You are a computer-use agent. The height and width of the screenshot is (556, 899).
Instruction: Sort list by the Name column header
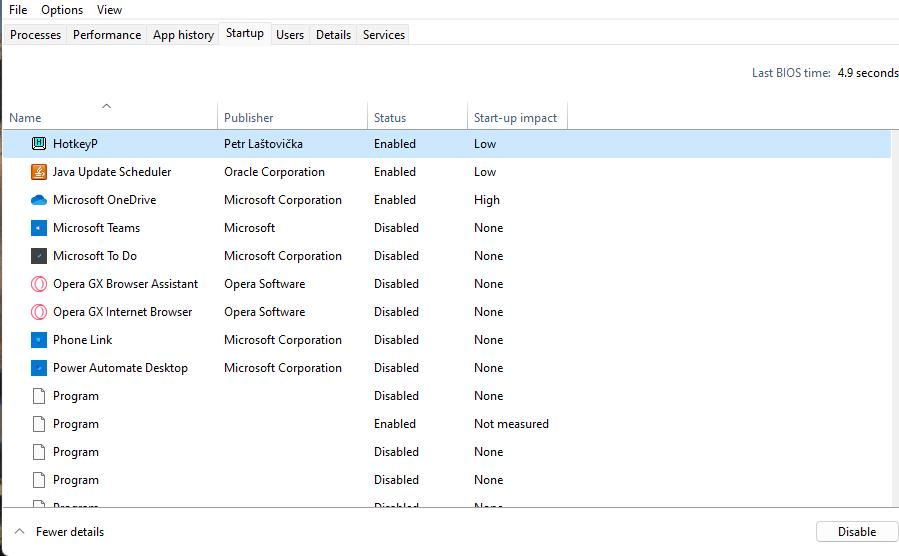coord(25,118)
